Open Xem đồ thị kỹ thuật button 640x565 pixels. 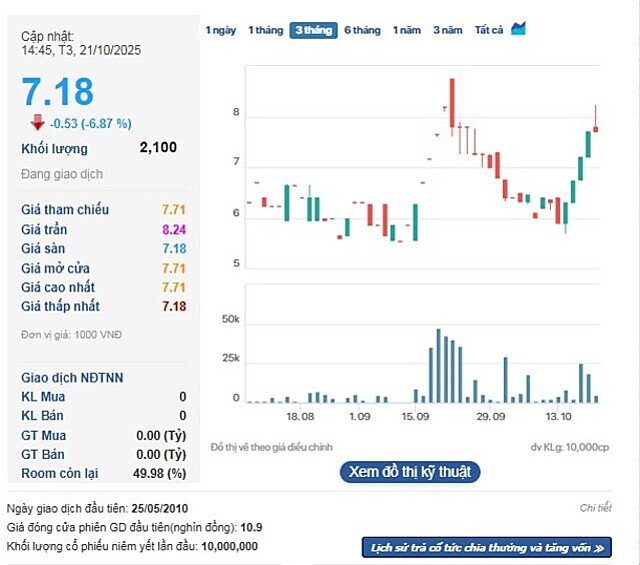(x=410, y=472)
